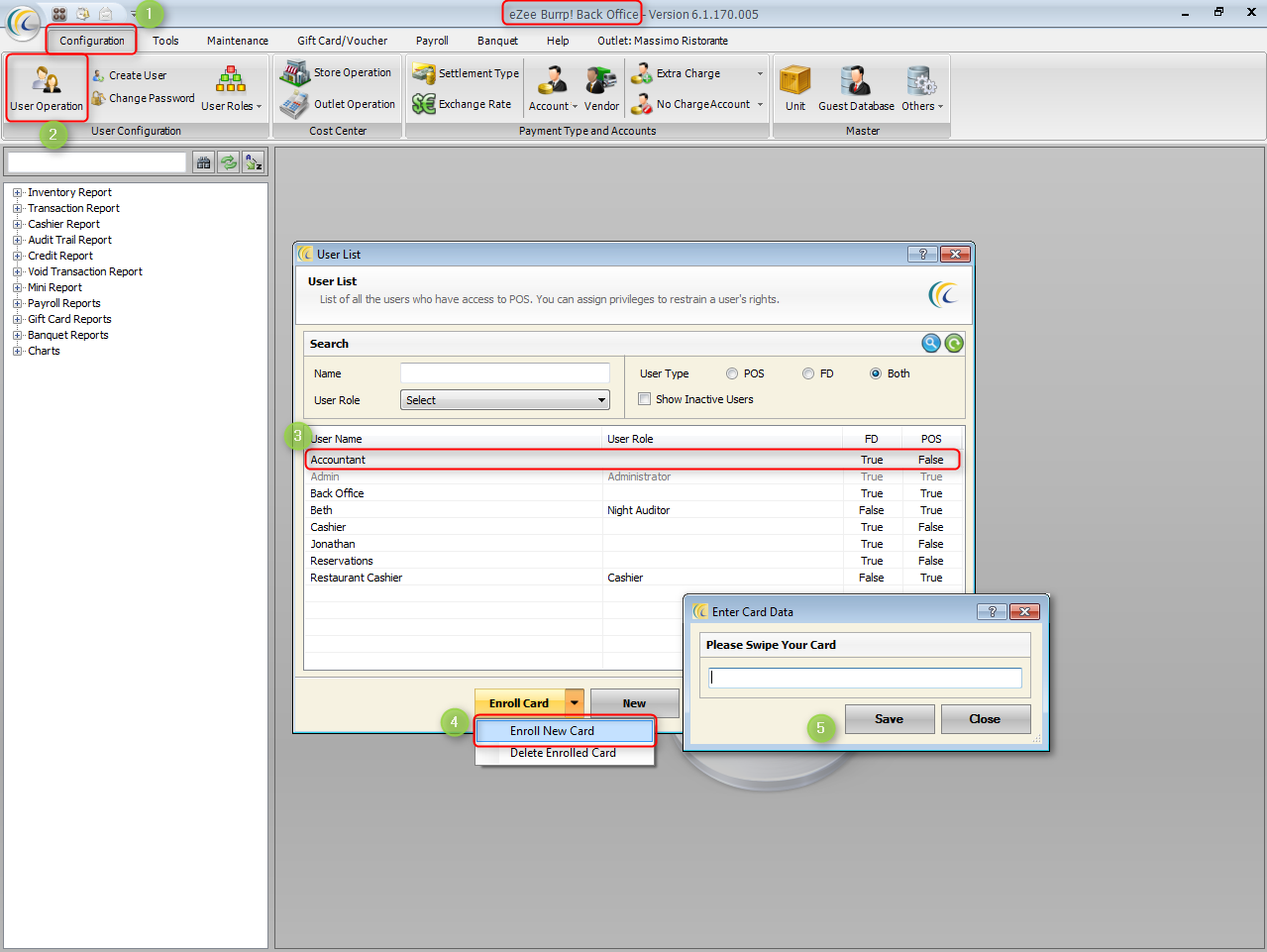Open Guest Database
This screenshot has width=1267, height=952.
click(856, 89)
